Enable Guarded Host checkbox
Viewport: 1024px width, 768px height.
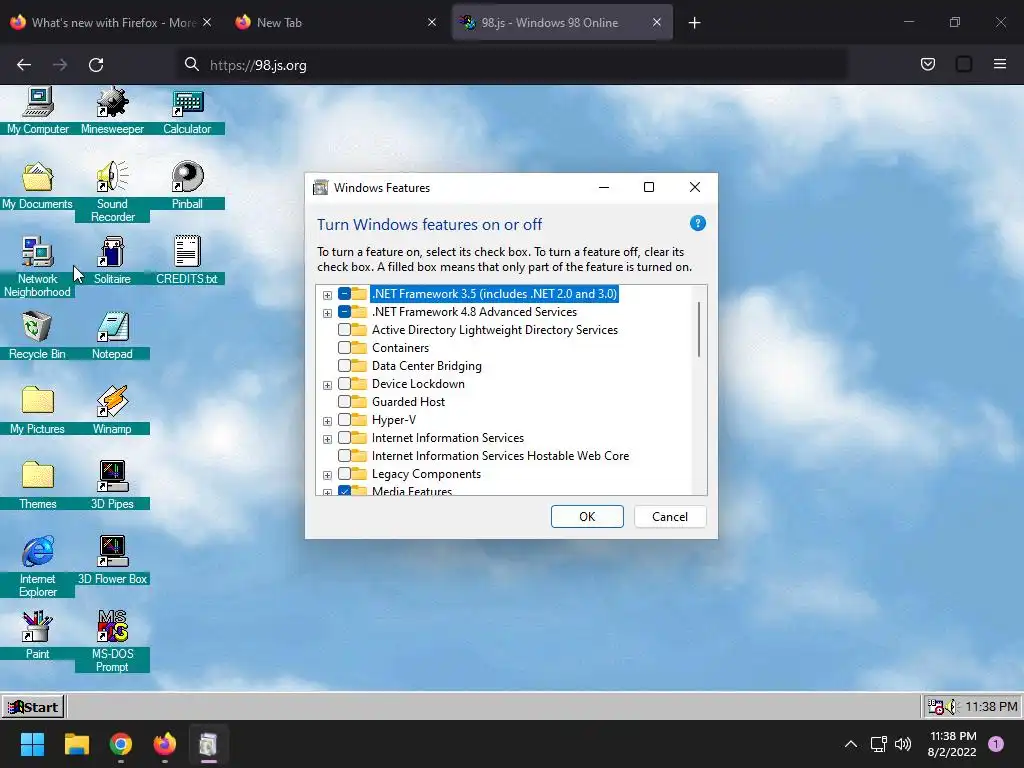pos(344,402)
